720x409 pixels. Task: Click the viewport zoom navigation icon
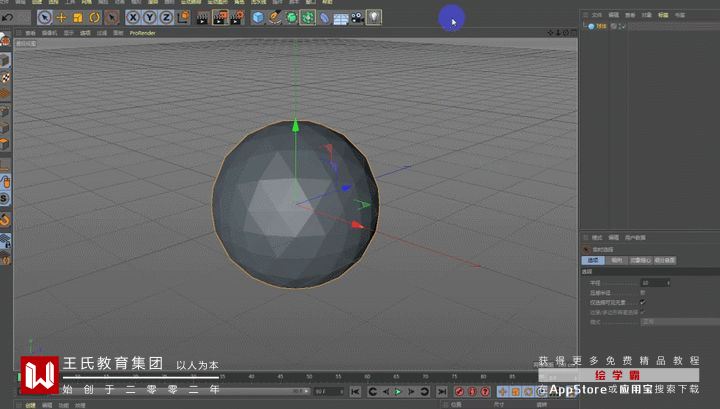pos(558,33)
